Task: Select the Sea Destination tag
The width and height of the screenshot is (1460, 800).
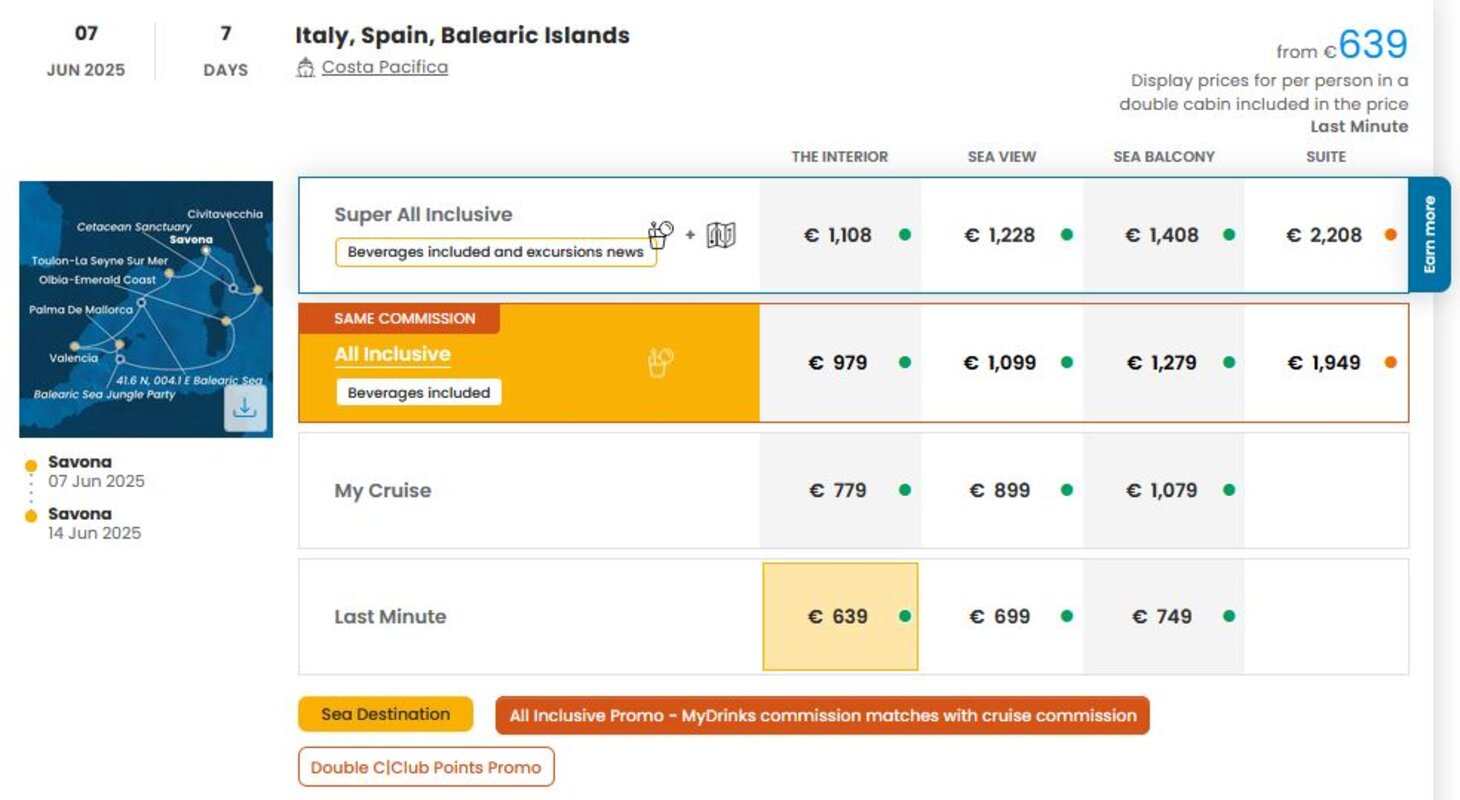Action: [385, 714]
